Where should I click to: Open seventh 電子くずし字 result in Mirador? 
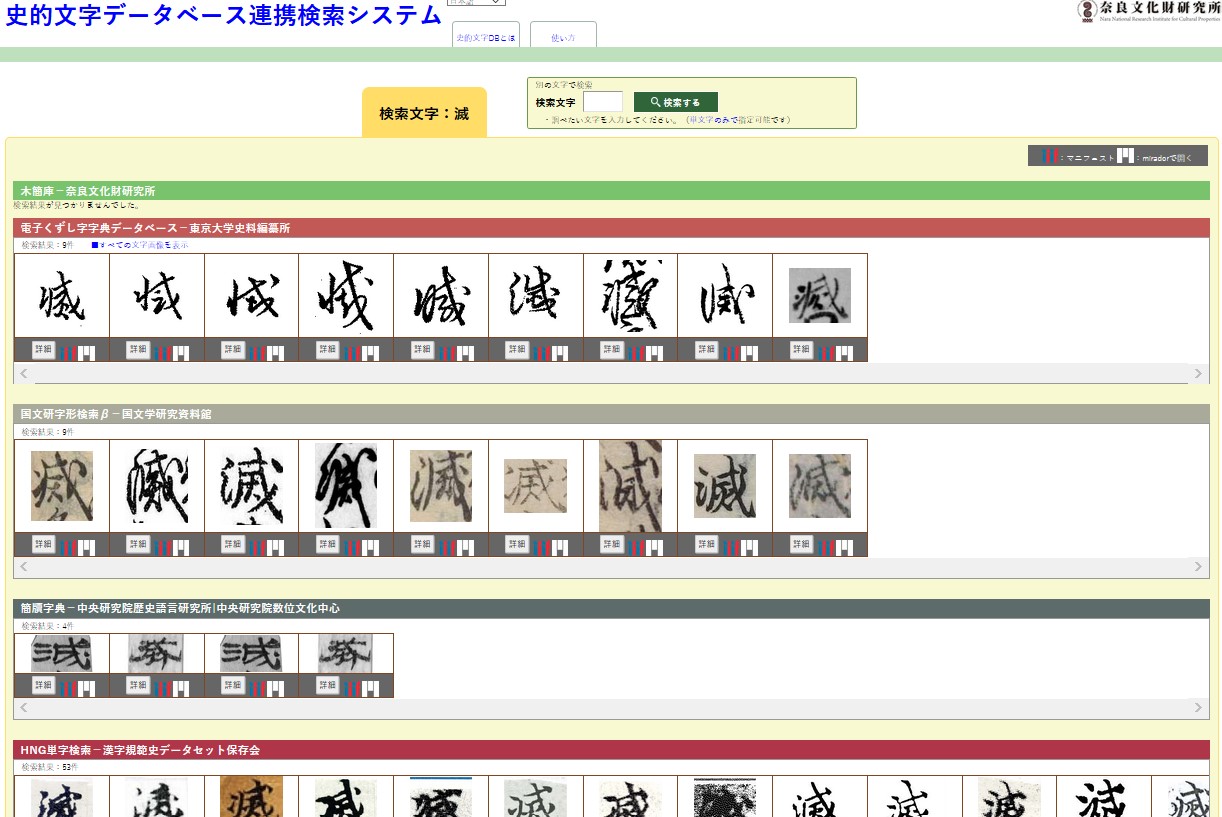click(654, 353)
